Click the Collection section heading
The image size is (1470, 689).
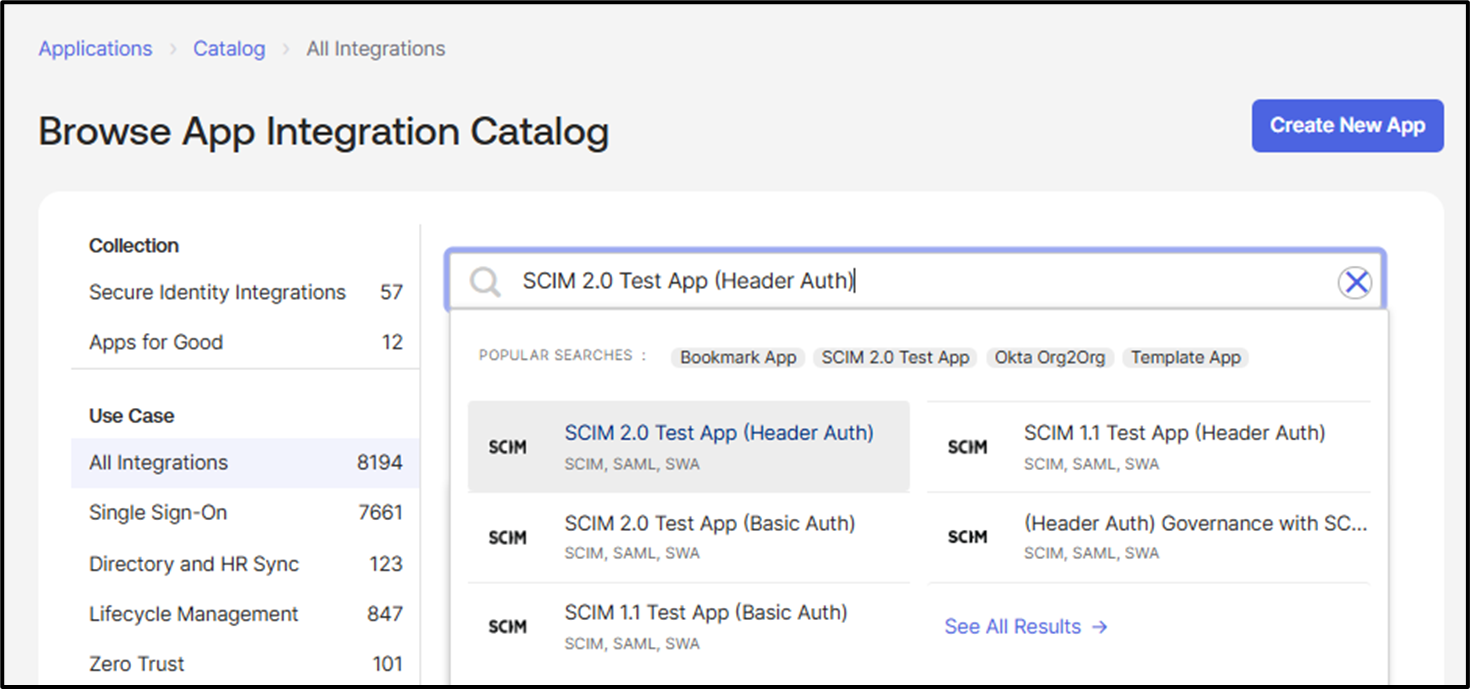click(134, 246)
